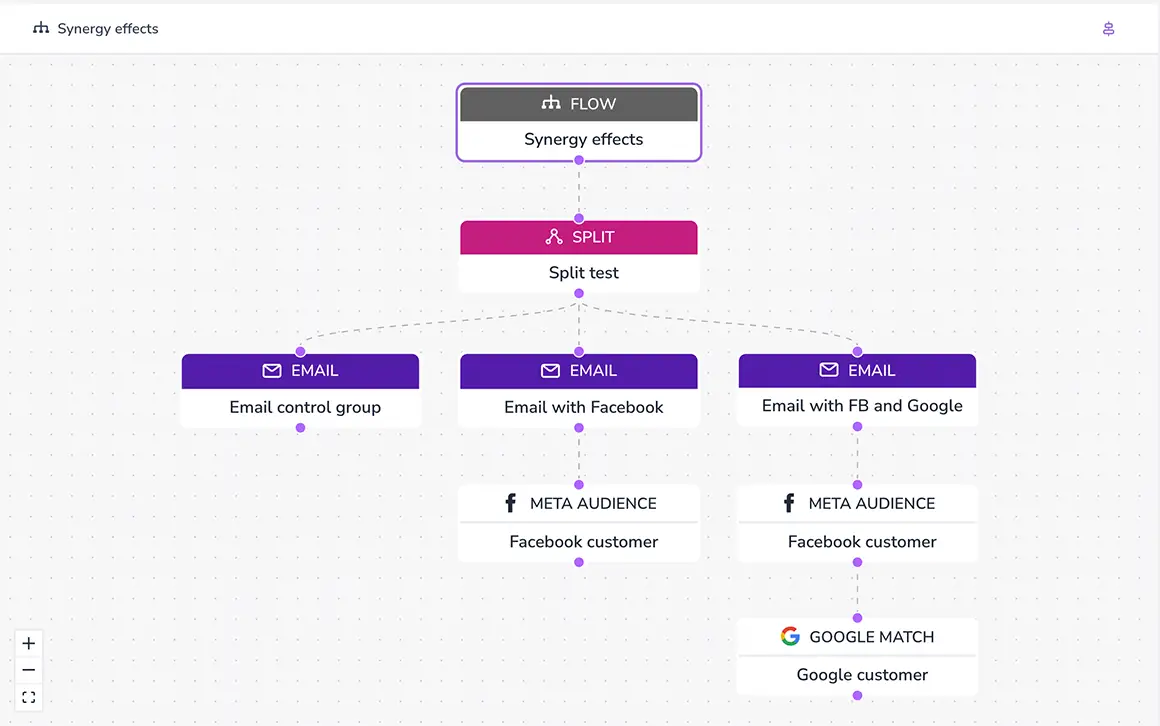Click the connection dot under Split test

click(579, 293)
